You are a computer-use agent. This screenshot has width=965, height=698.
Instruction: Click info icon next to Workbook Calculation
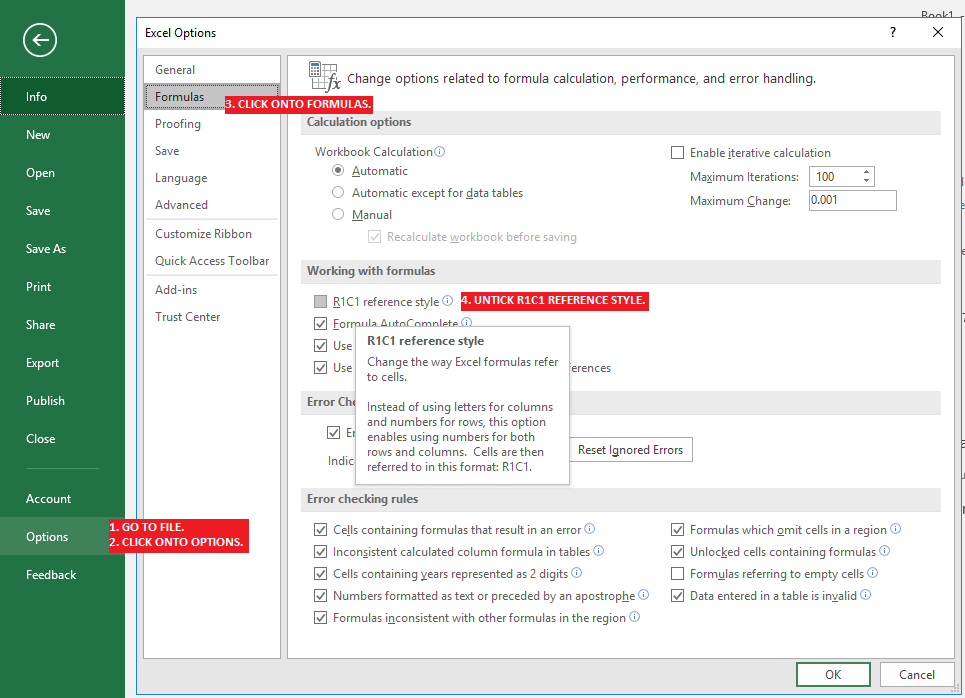[x=439, y=151]
